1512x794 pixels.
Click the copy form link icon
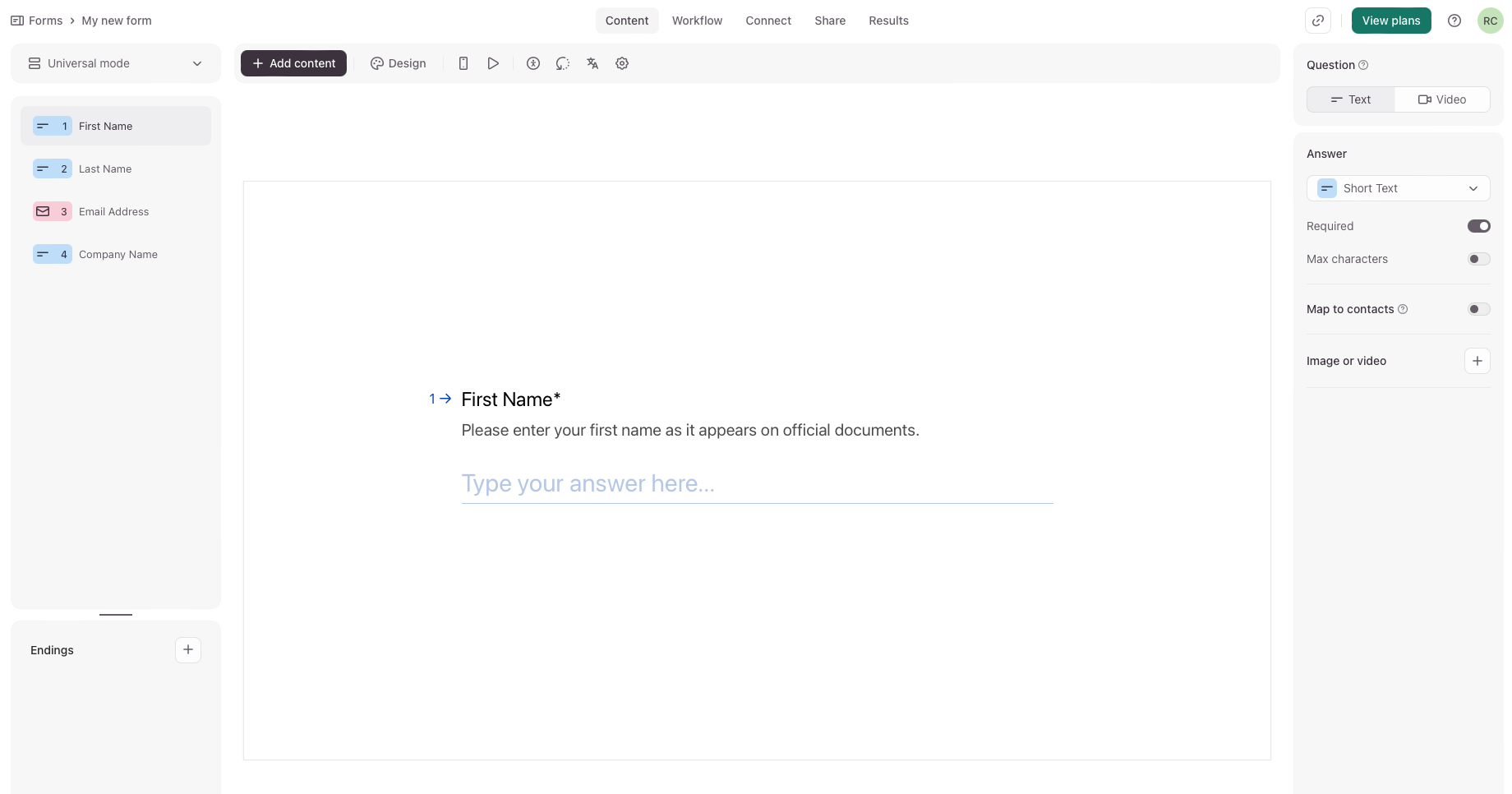pos(1318,20)
